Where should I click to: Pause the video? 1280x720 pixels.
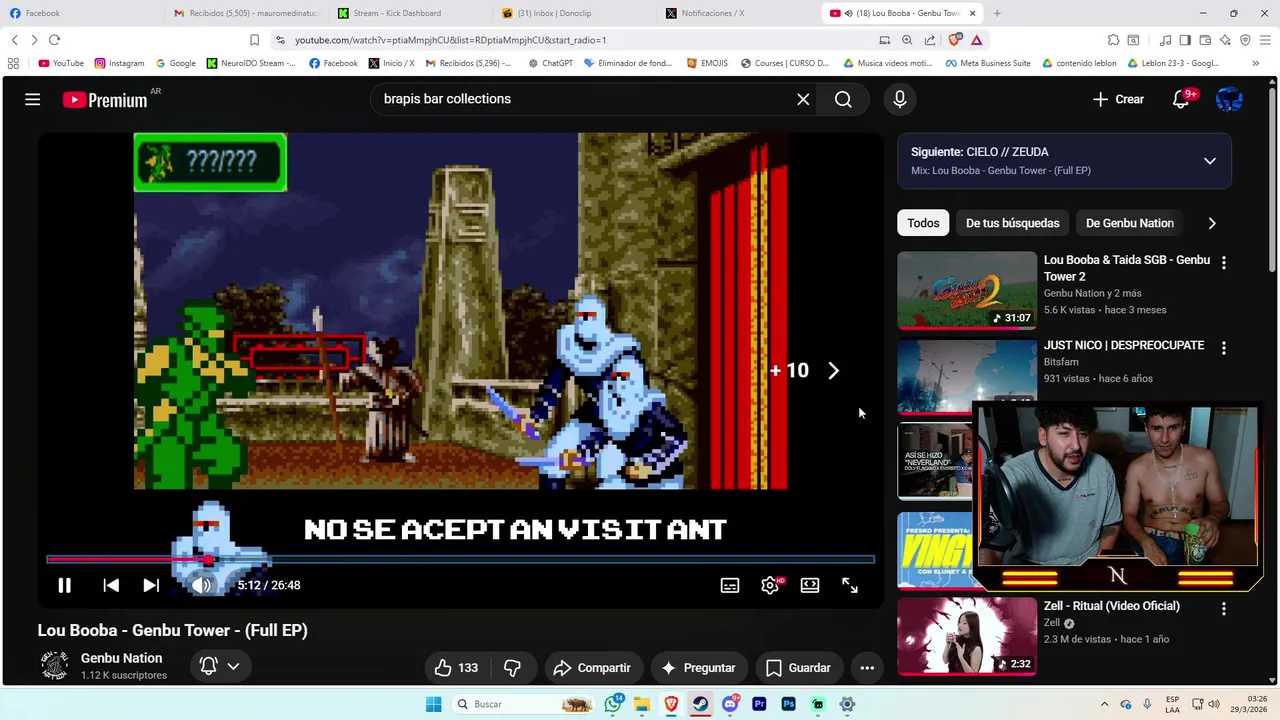click(64, 585)
